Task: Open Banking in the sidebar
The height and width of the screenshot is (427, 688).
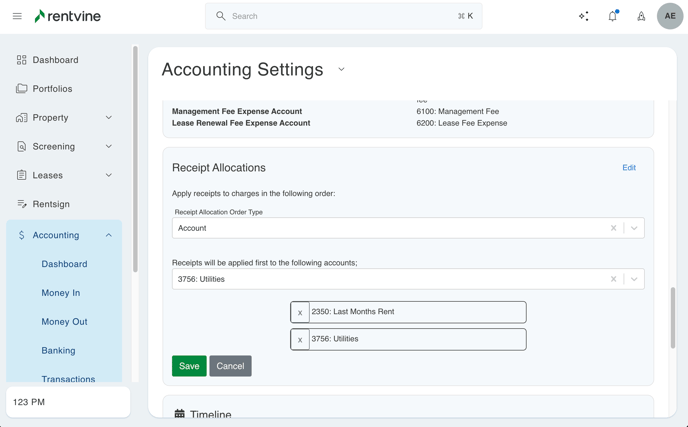Action: (x=58, y=351)
